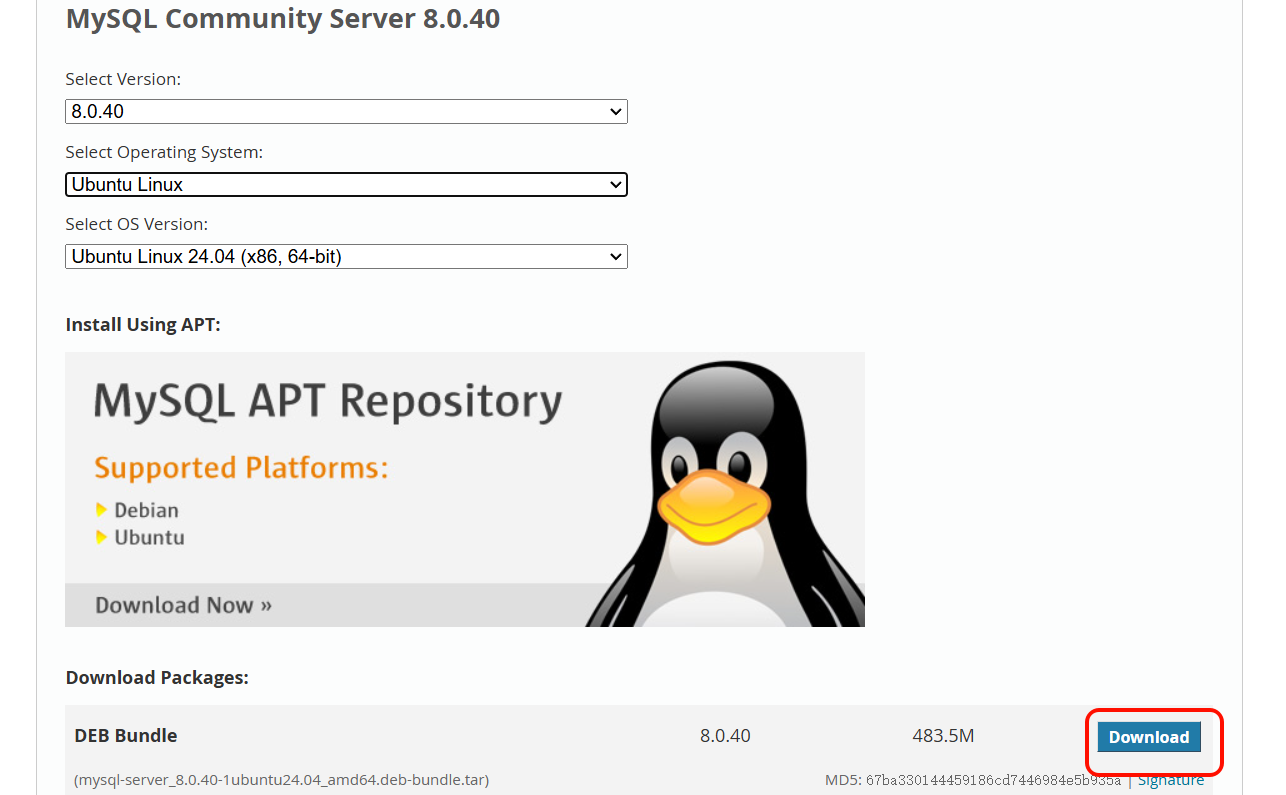Click the Download Packages heading
This screenshot has width=1286, height=795.
(157, 677)
